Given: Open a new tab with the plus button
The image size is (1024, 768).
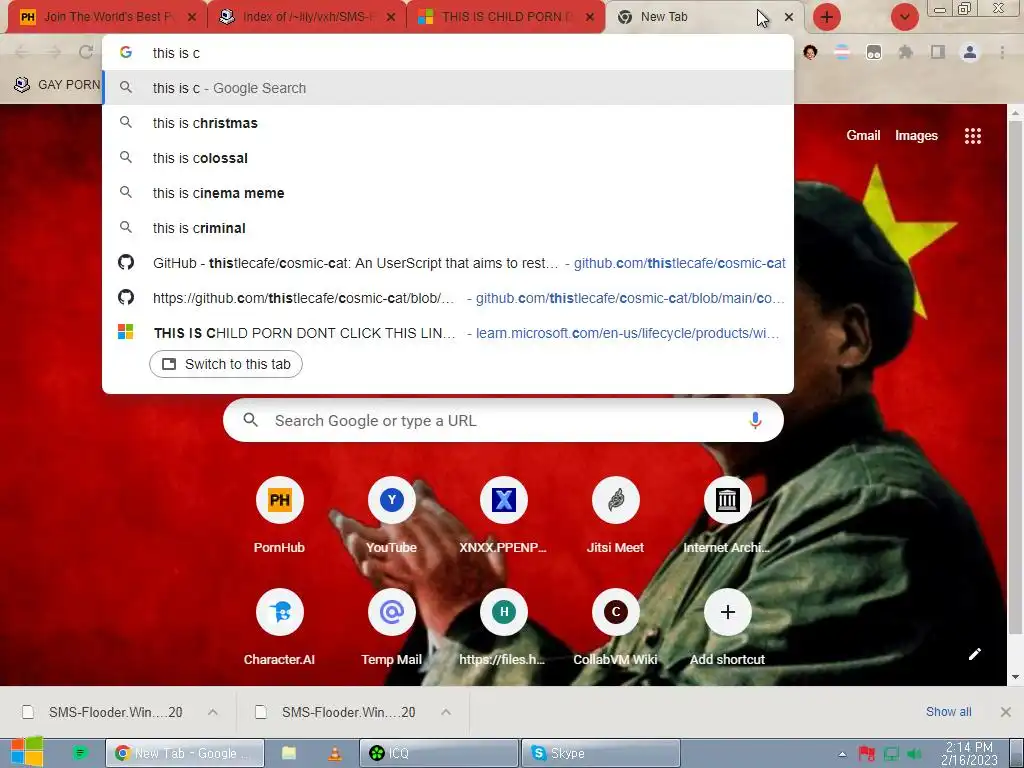Looking at the screenshot, I should point(827,17).
